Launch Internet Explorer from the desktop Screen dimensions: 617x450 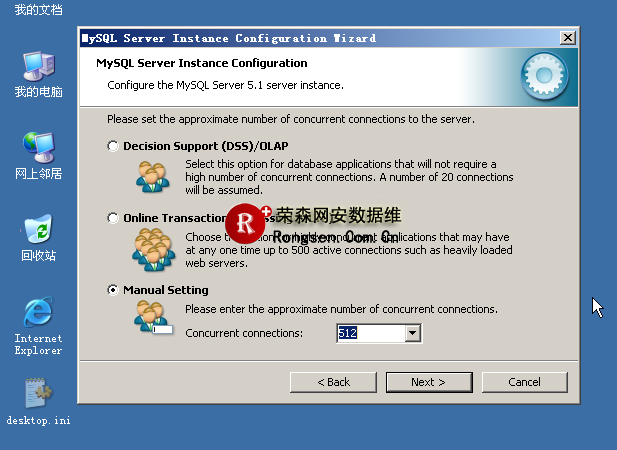click(38, 314)
